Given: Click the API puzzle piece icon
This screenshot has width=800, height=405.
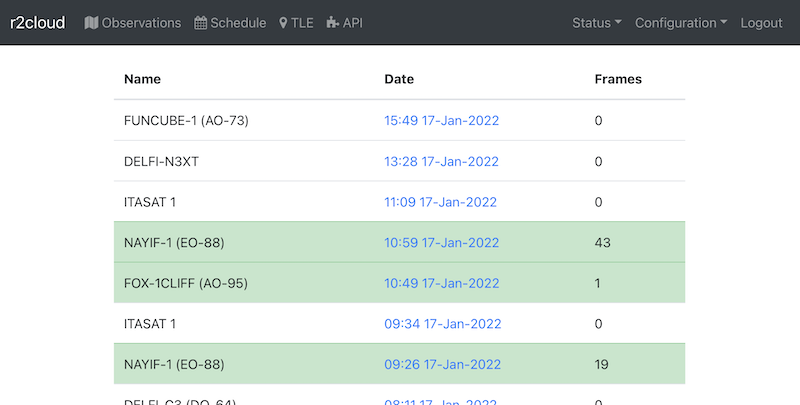Looking at the screenshot, I should (332, 23).
